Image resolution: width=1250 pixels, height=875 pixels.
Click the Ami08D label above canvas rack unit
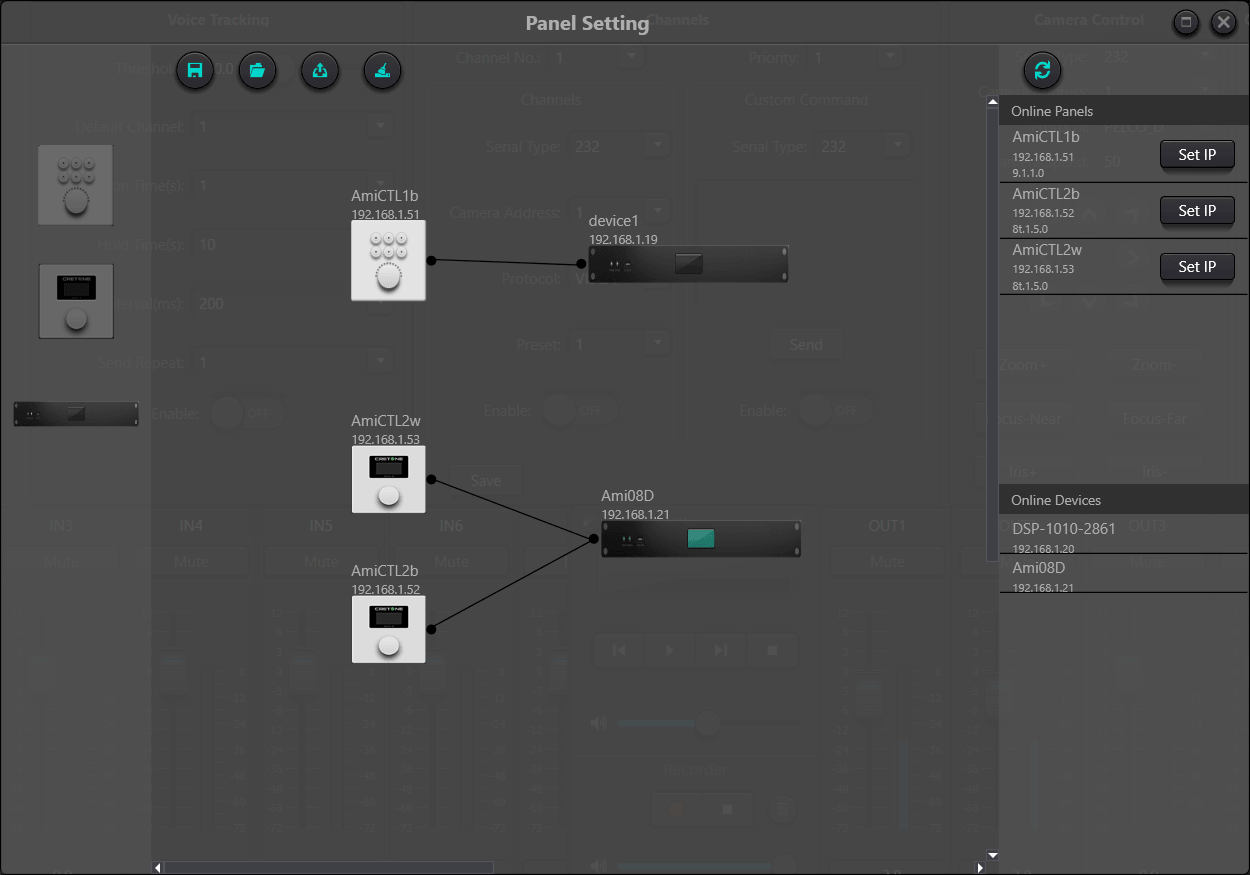[627, 496]
